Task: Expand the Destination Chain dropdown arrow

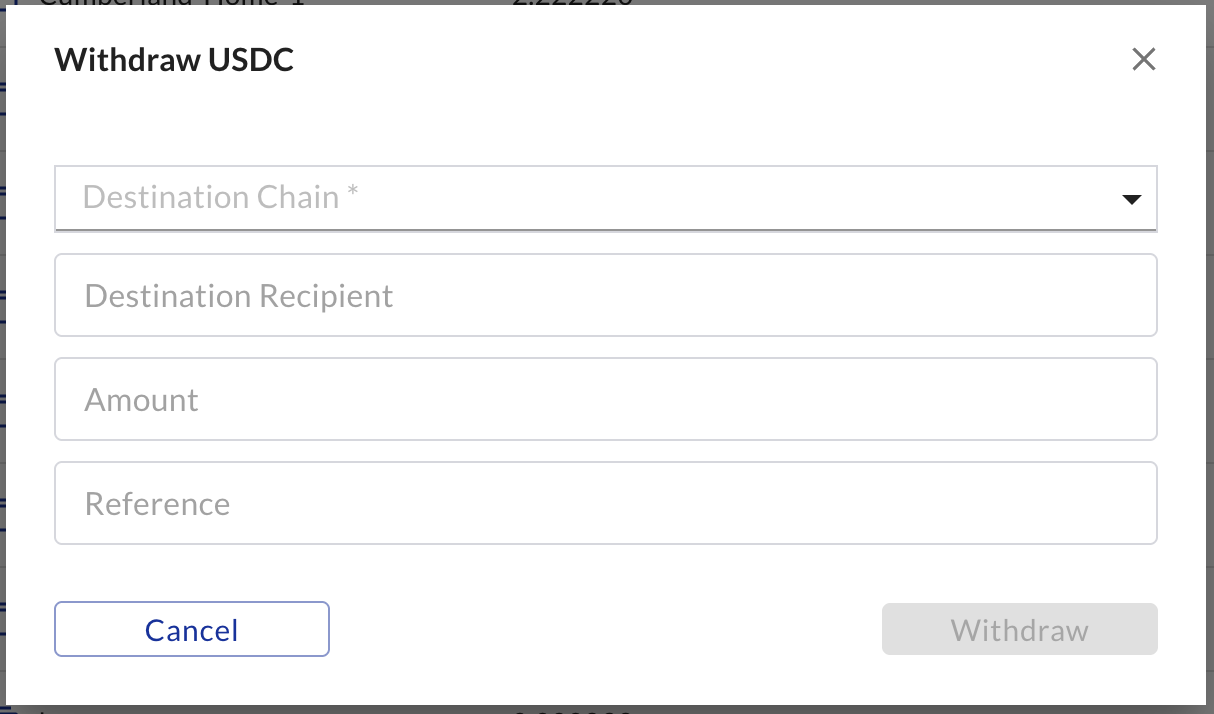Action: [x=1131, y=200]
